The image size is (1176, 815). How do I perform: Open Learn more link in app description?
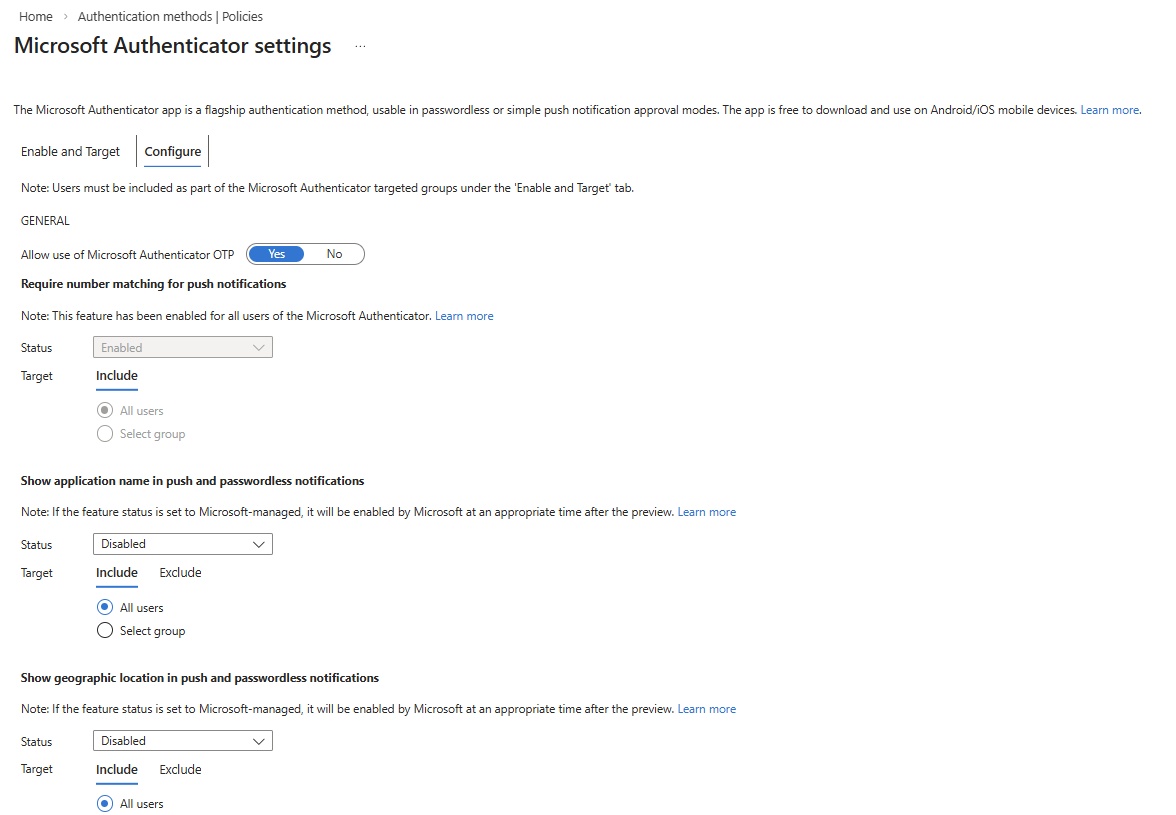point(1109,110)
